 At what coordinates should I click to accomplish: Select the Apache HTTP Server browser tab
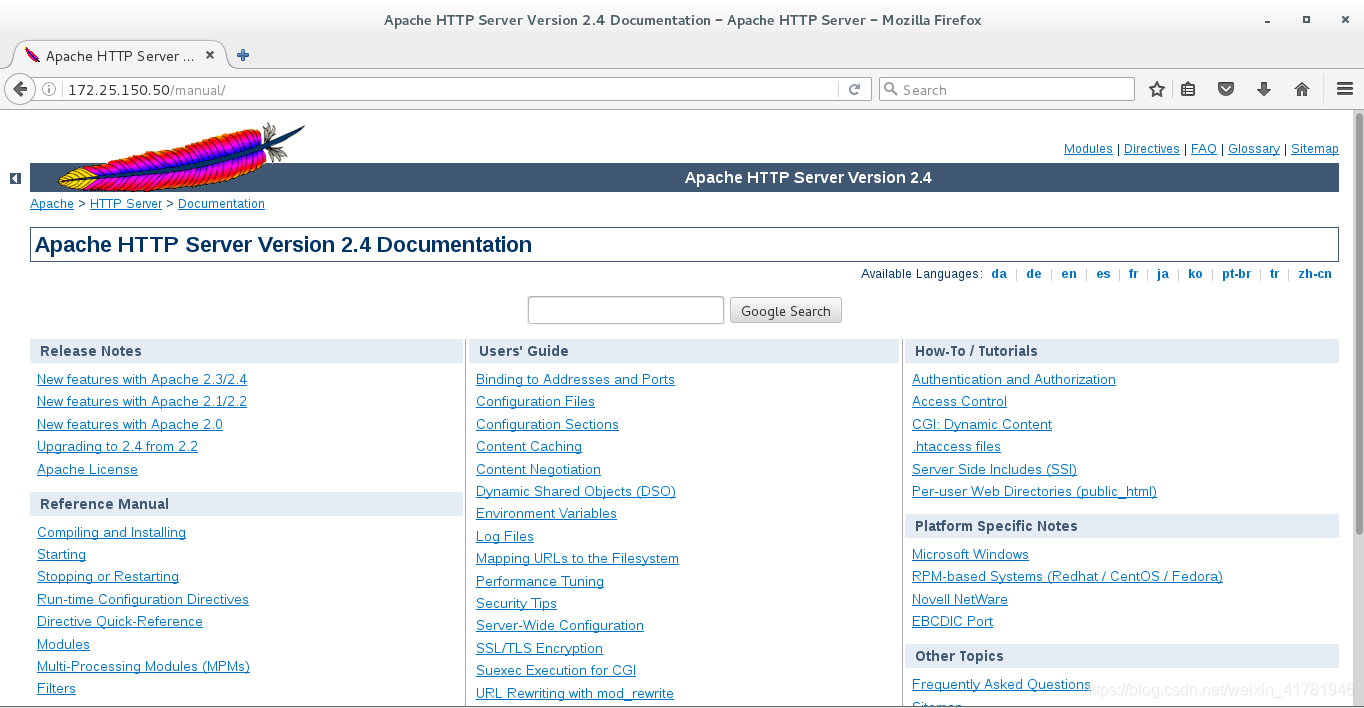click(x=118, y=55)
